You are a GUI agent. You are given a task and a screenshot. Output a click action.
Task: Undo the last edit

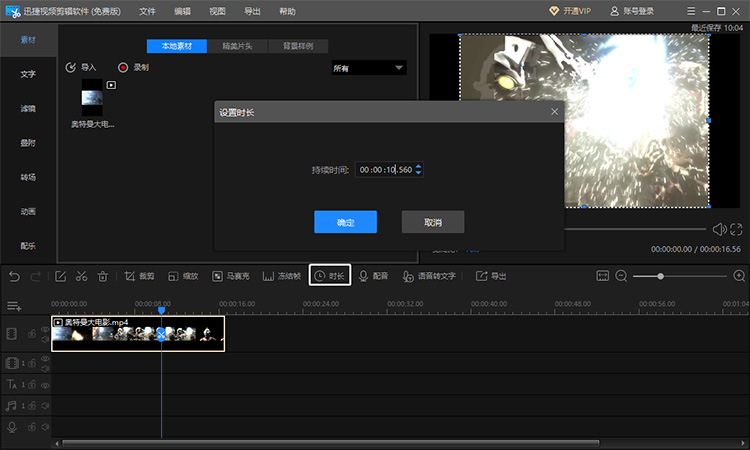14,276
